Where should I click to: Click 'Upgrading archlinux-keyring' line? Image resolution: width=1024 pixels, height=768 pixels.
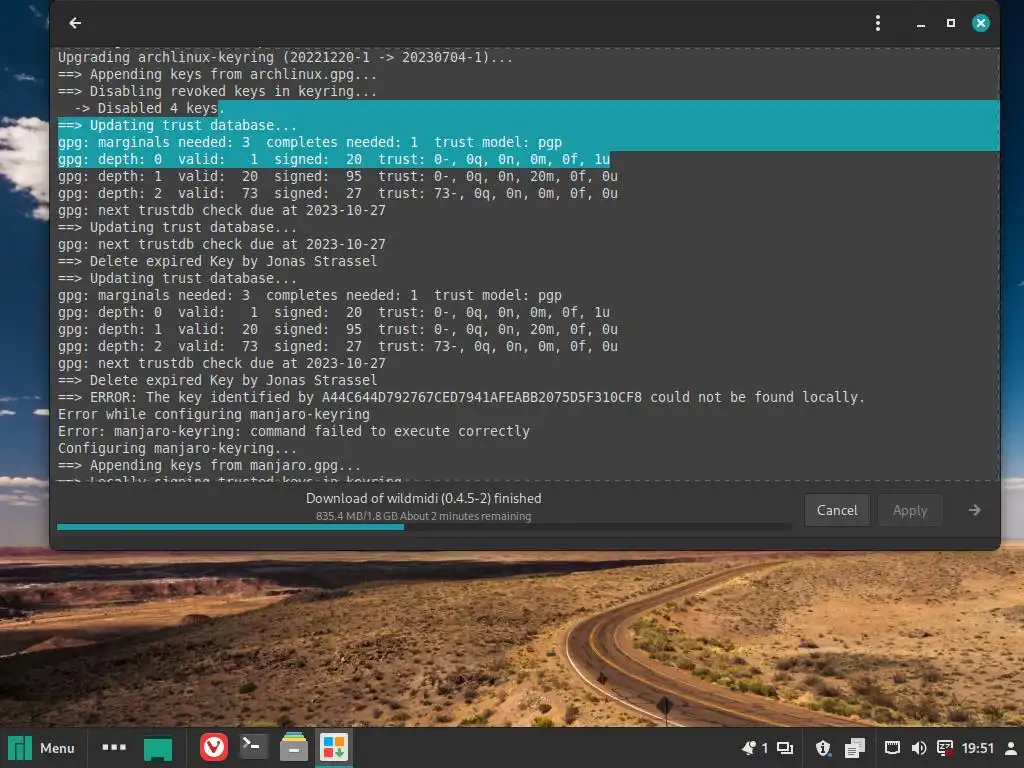click(x=285, y=57)
